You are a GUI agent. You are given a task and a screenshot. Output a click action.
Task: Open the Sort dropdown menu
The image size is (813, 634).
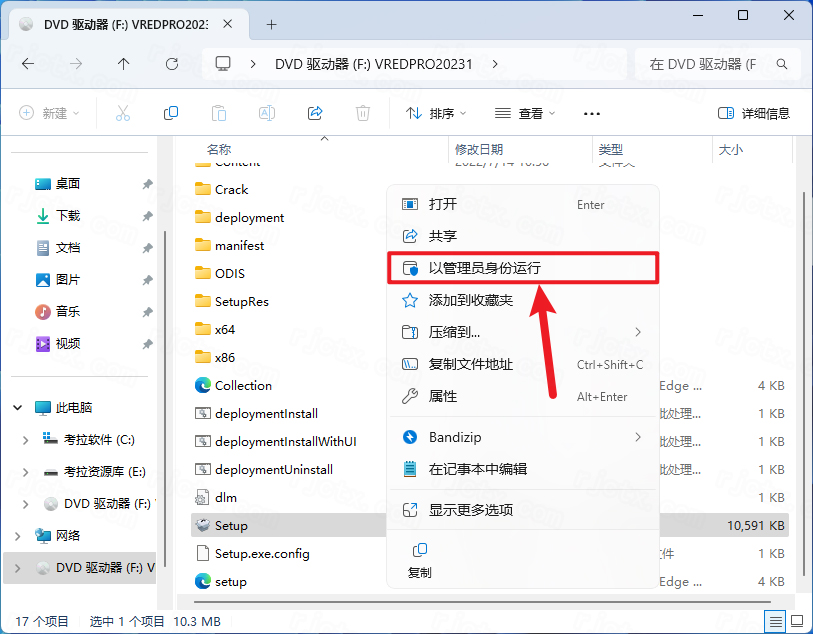[436, 113]
